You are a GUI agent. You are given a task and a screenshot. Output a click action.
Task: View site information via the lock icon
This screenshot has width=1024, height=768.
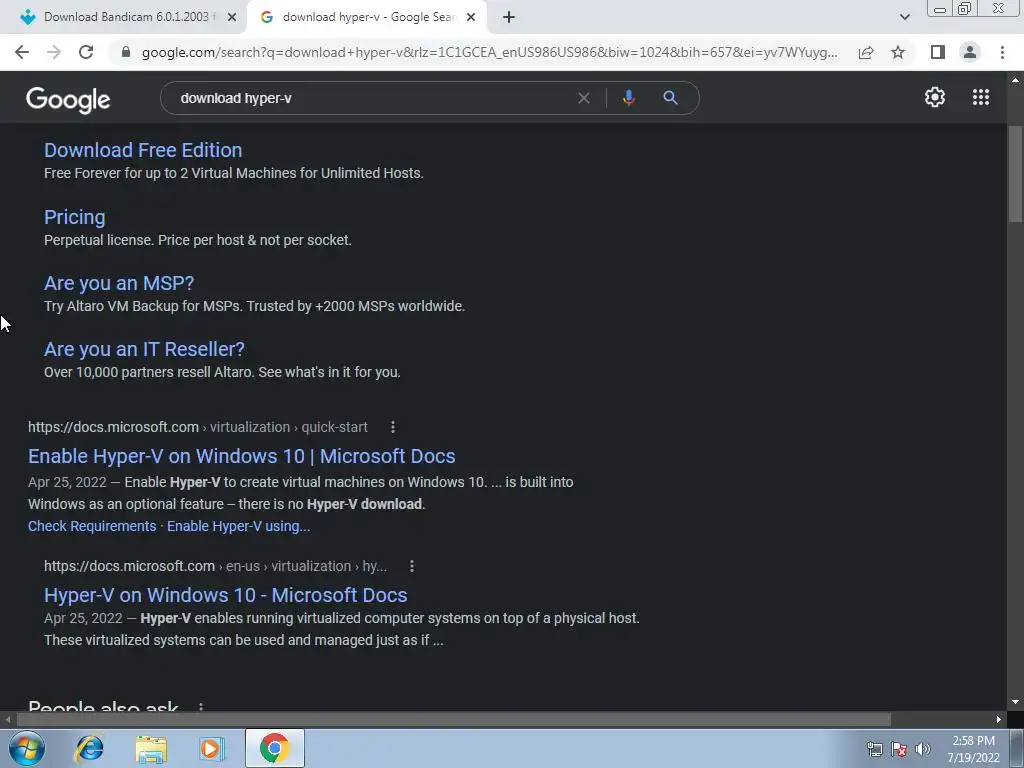(126, 52)
